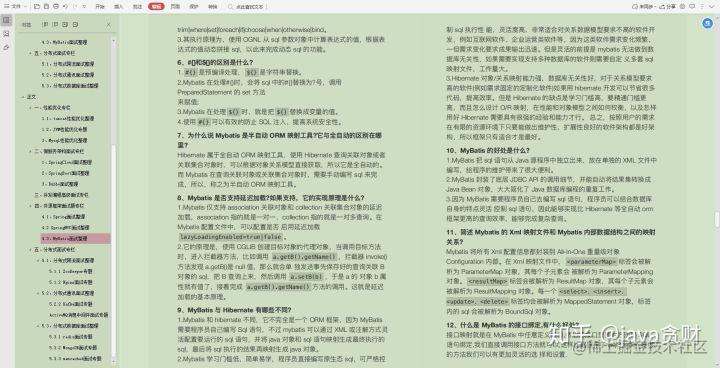Collapse the 正文 tree node

[x=23, y=97]
